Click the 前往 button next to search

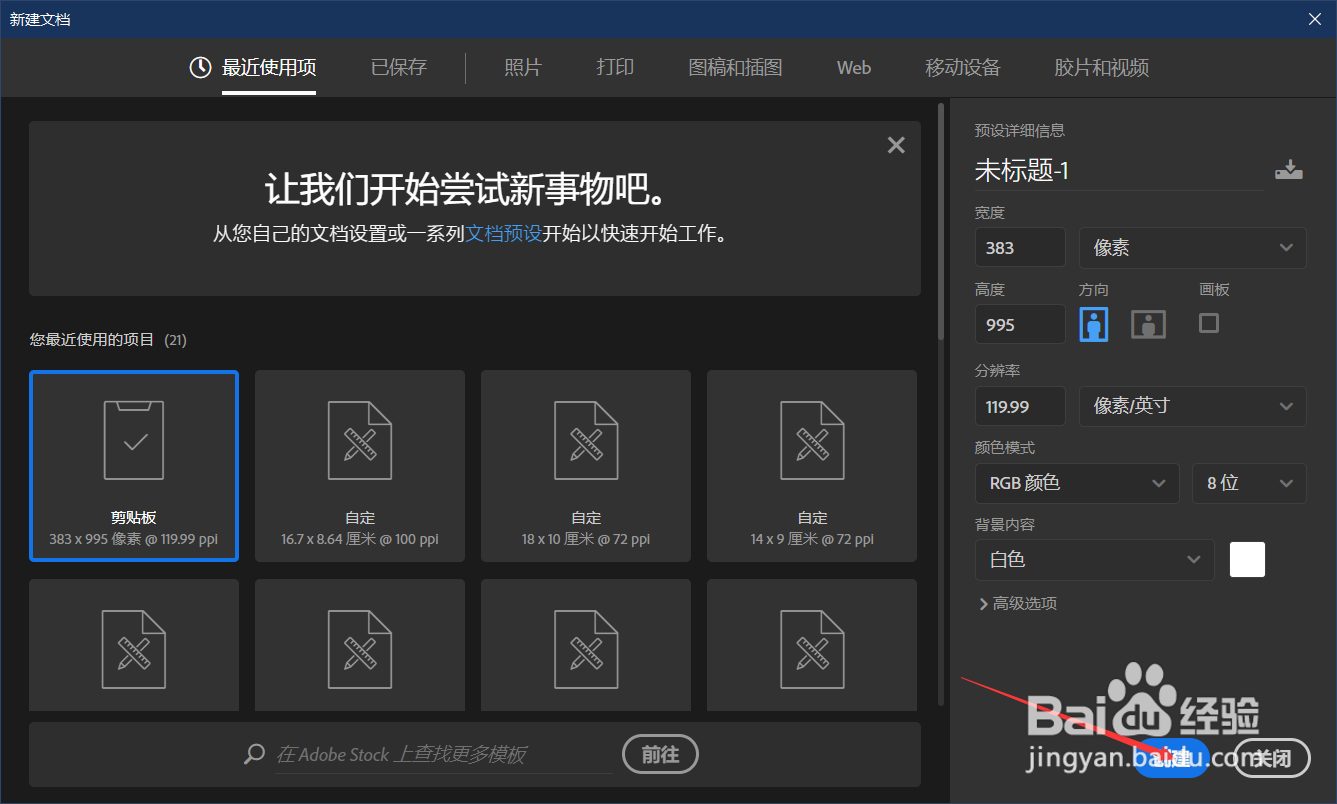pos(660,754)
